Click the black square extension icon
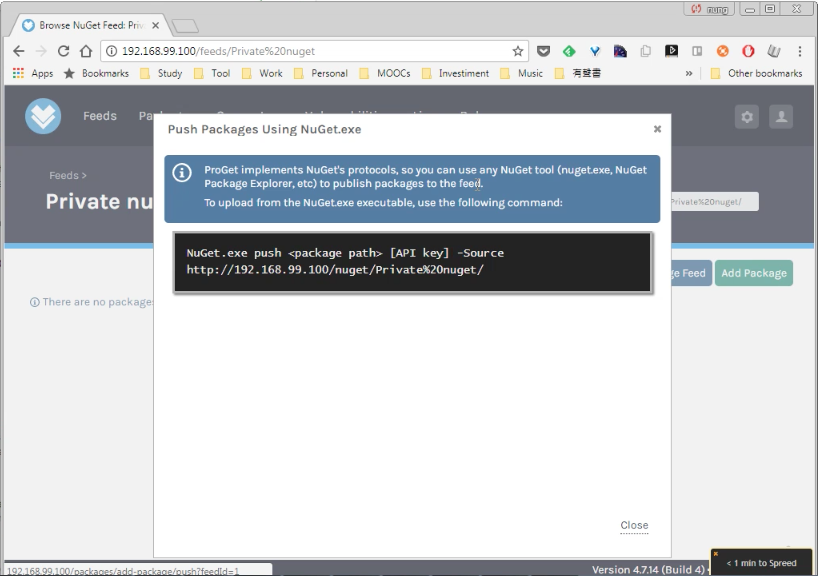Image resolution: width=818 pixels, height=576 pixels. coord(671,51)
